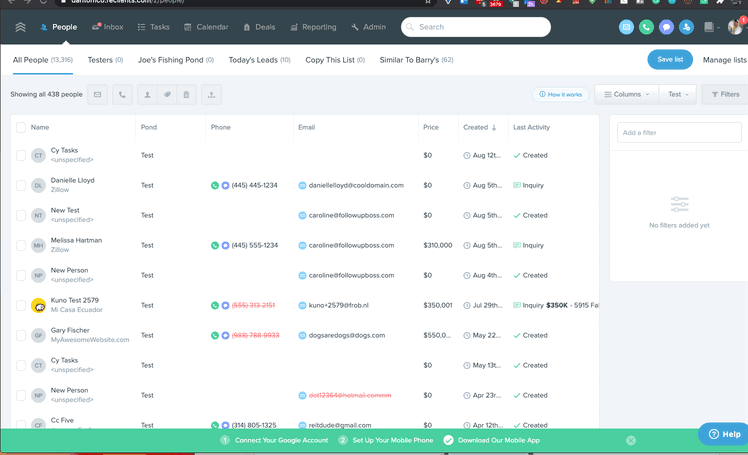This screenshot has height=455, width=748.
Task: Click the Save list button
Action: click(x=670, y=60)
